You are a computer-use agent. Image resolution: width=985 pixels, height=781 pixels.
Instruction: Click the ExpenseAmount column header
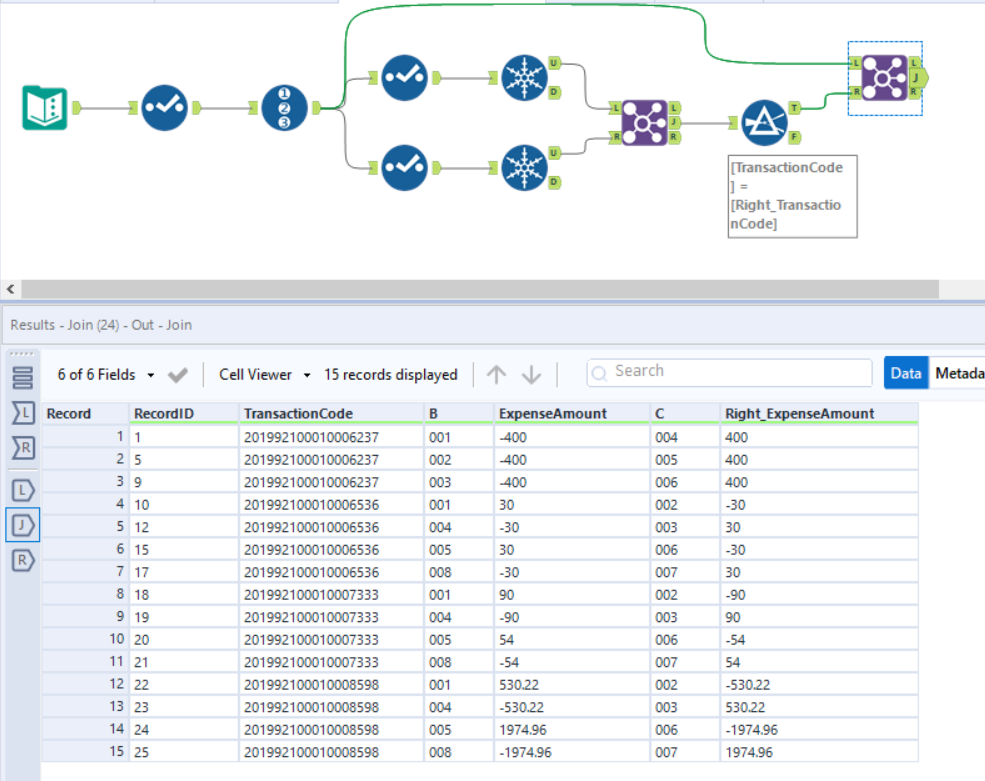(x=572, y=413)
